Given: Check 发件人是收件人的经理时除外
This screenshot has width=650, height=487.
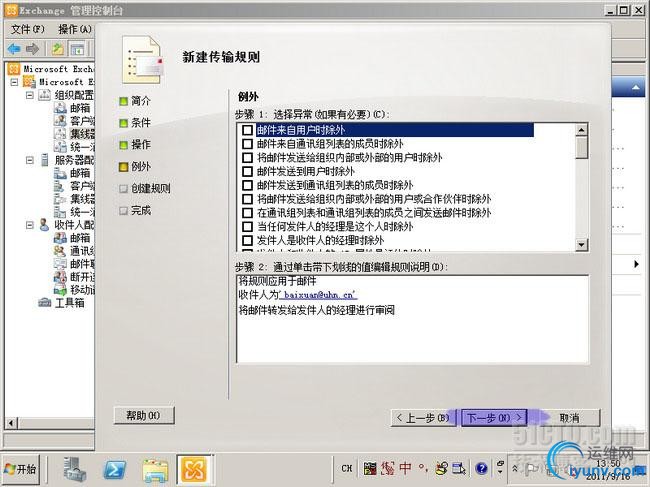Looking at the screenshot, I should coord(247,240).
